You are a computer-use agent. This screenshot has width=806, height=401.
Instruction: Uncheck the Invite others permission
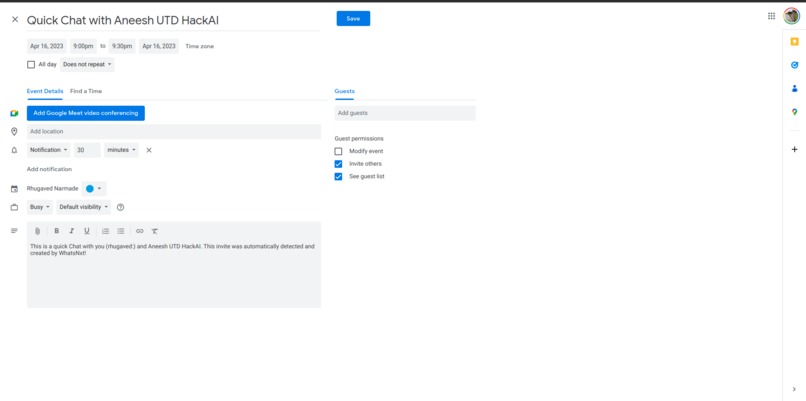click(x=338, y=164)
